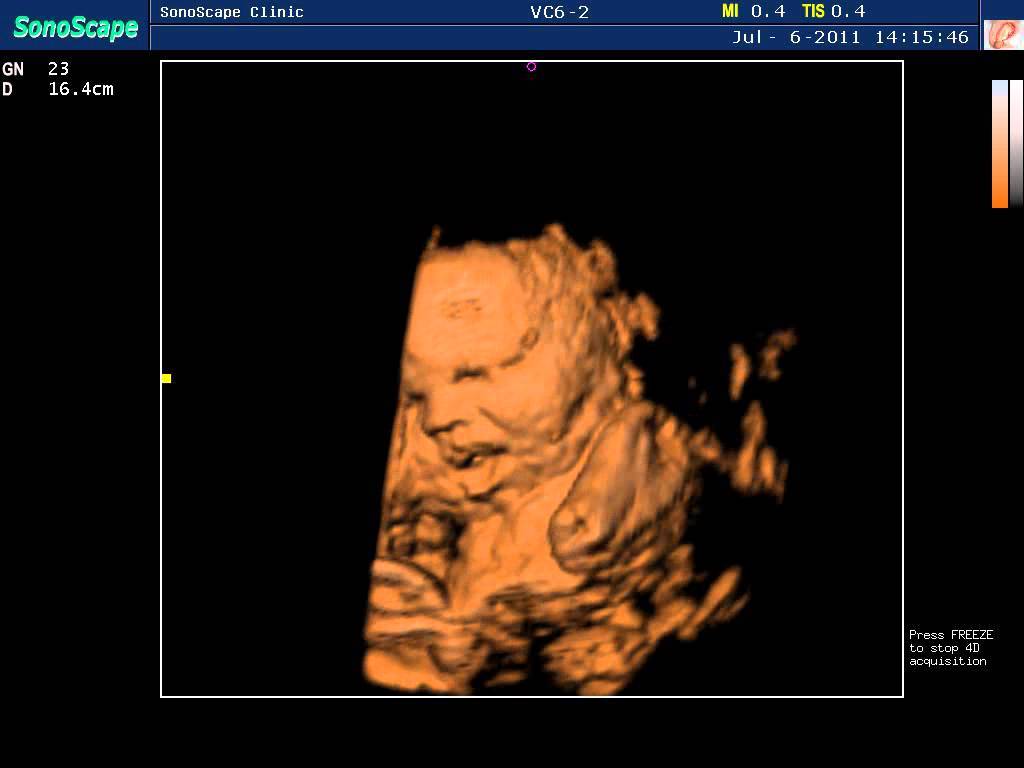
Task: Click the GN 23 gain value
Action: (x=36, y=69)
